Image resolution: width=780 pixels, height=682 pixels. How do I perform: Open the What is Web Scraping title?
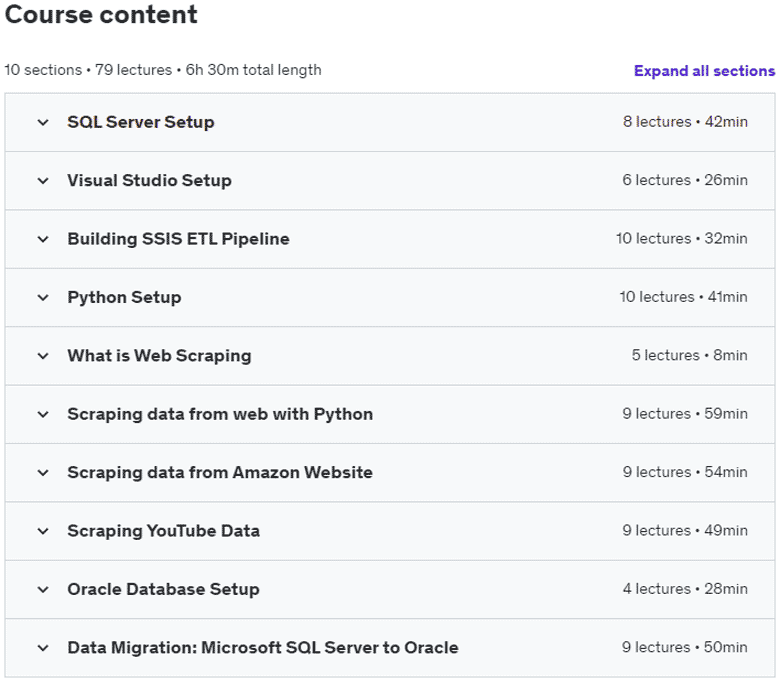point(159,356)
